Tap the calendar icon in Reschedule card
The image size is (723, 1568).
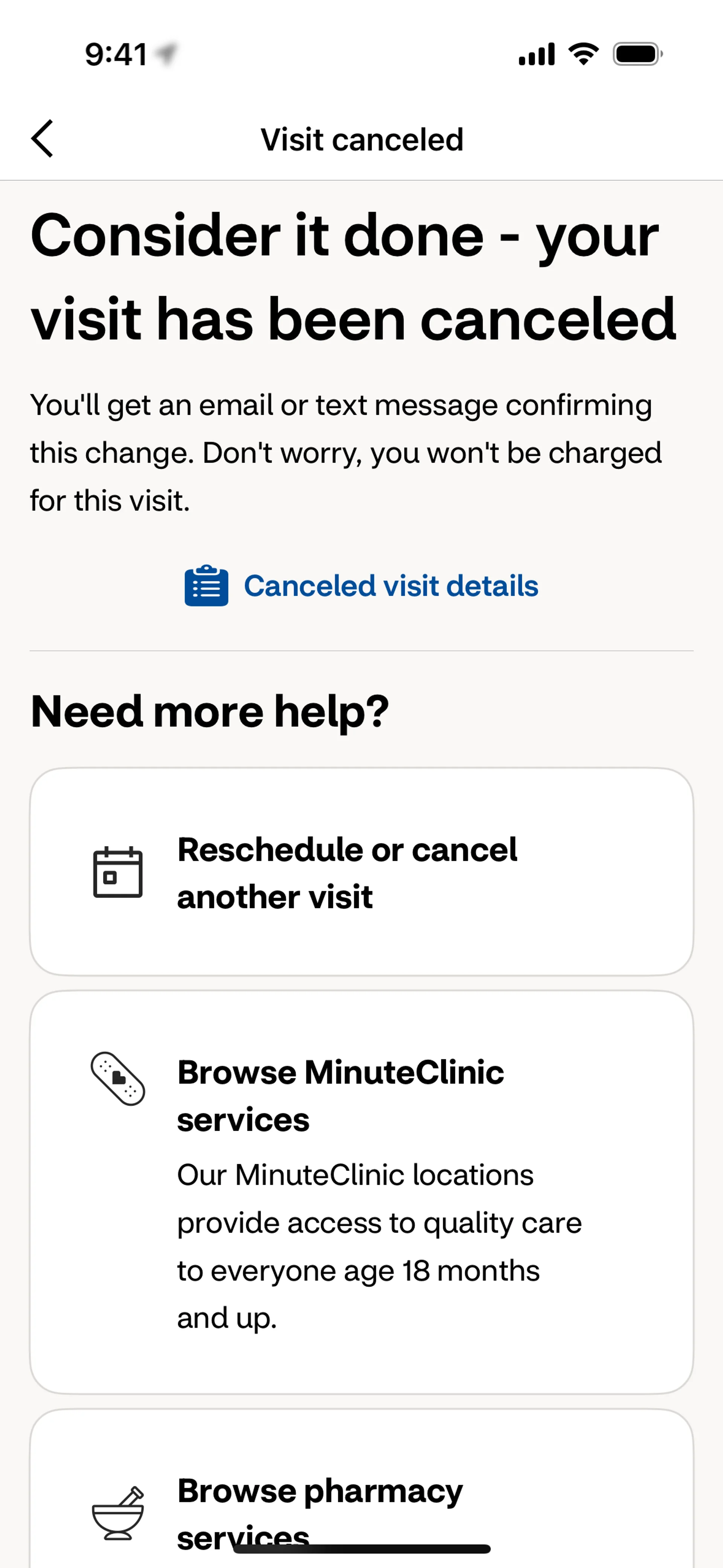(117, 872)
